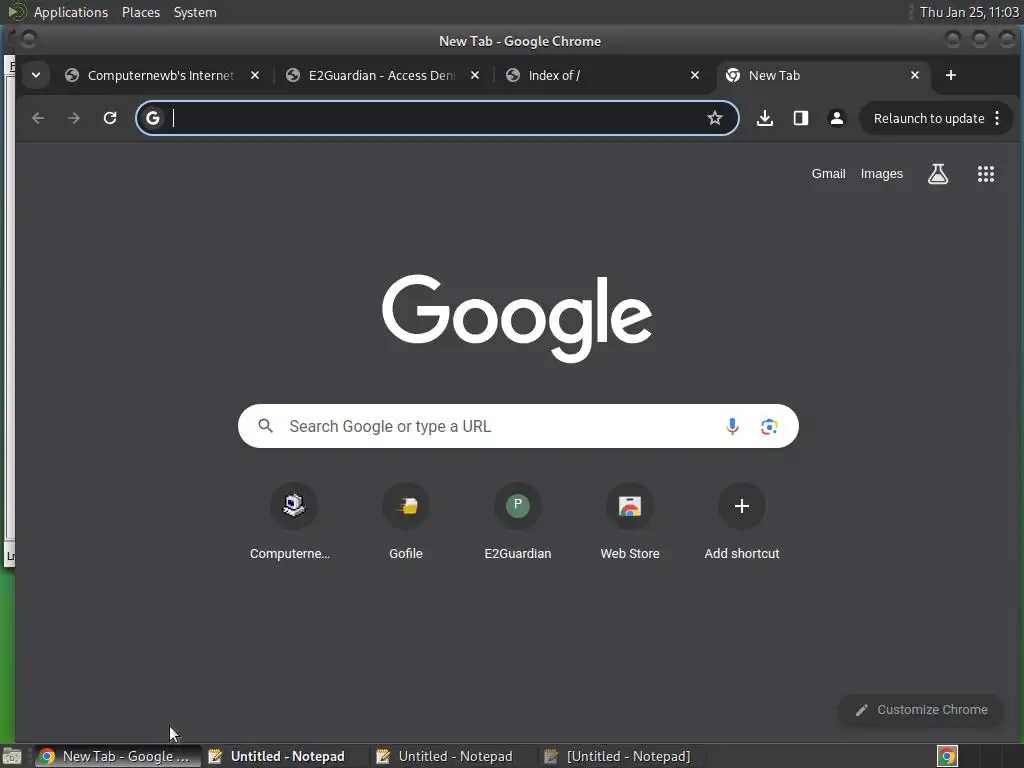Open the three-dot Chrome menu
1024x768 pixels.
point(997,118)
